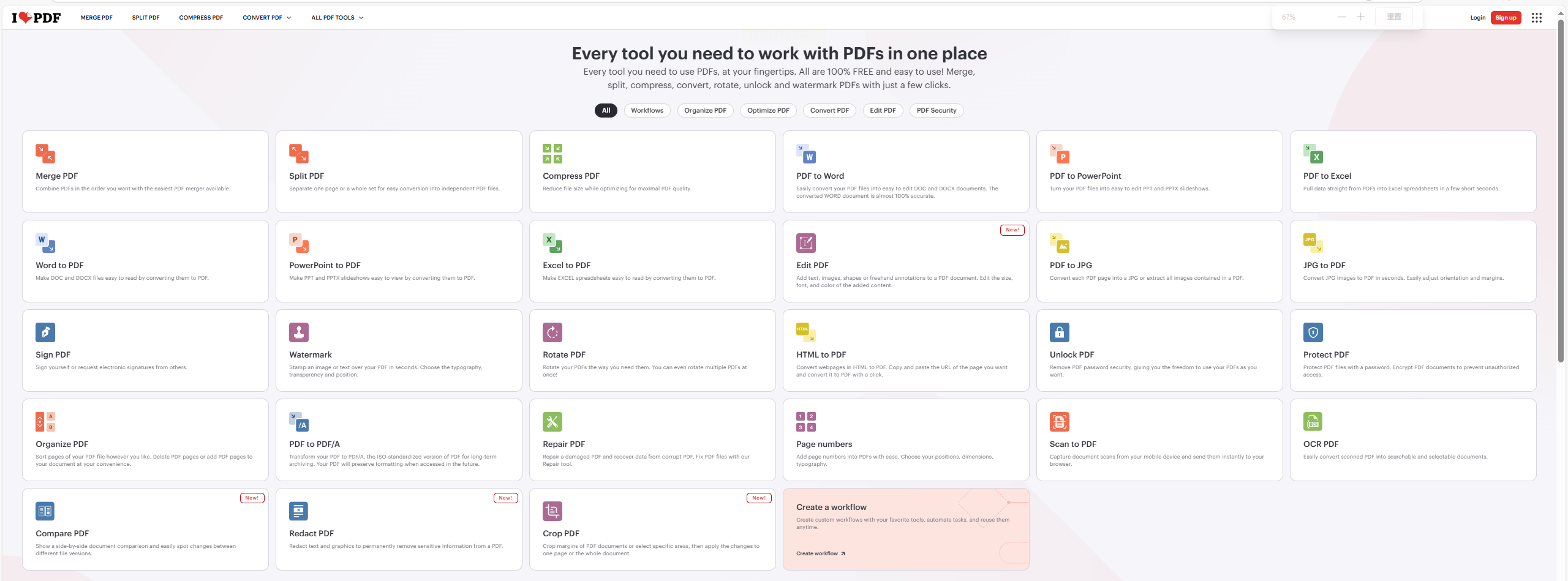This screenshot has height=581, width=1568.
Task: Choose the Optimize PDF filter tab
Action: click(768, 111)
